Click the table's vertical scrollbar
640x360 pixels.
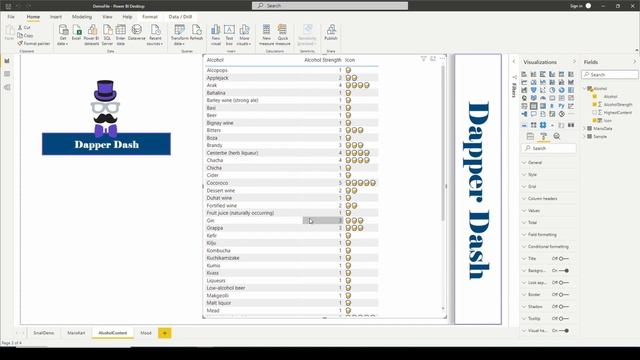[x=443, y=143]
